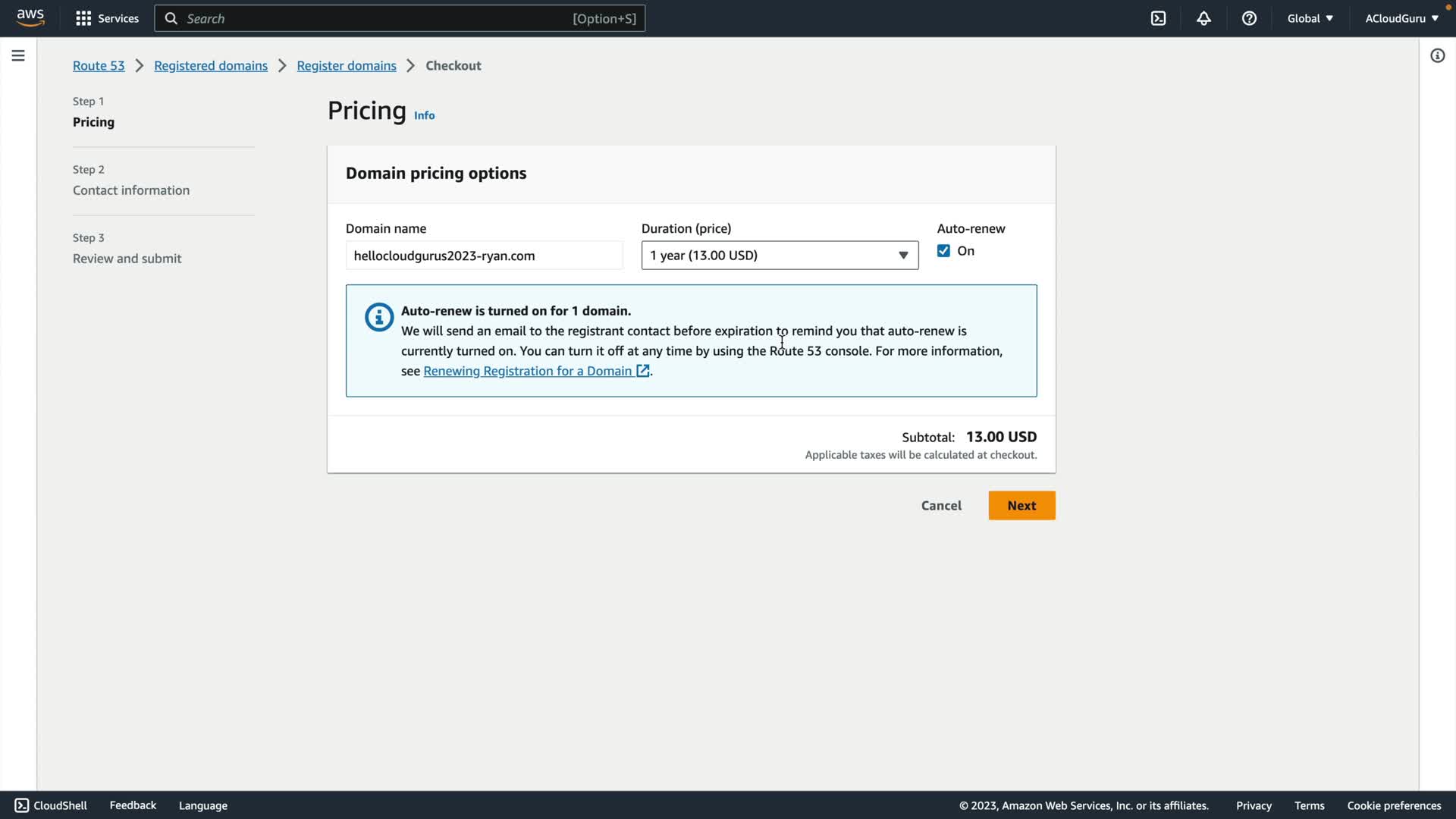The image size is (1456, 819).
Task: Open the info panel icon at right
Action: [1437, 55]
